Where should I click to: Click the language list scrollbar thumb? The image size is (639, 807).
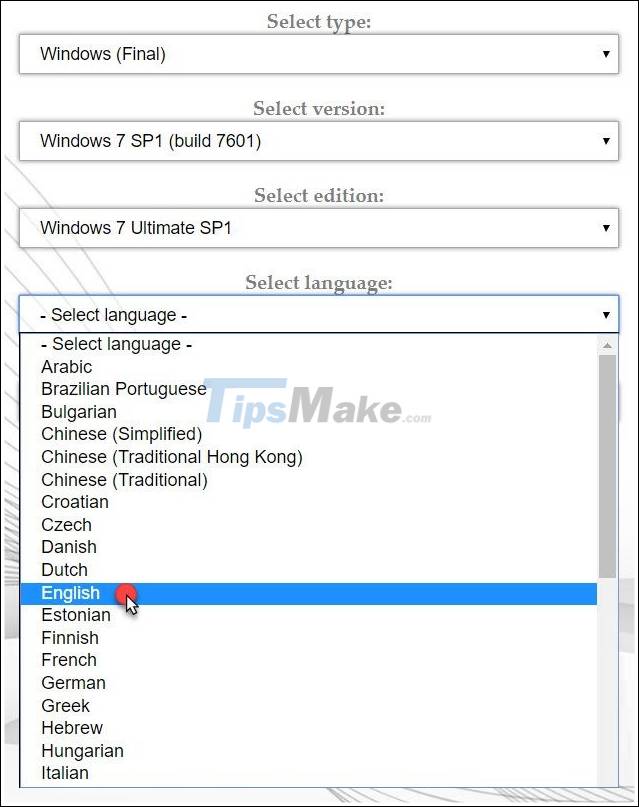pyautogui.click(x=608, y=466)
